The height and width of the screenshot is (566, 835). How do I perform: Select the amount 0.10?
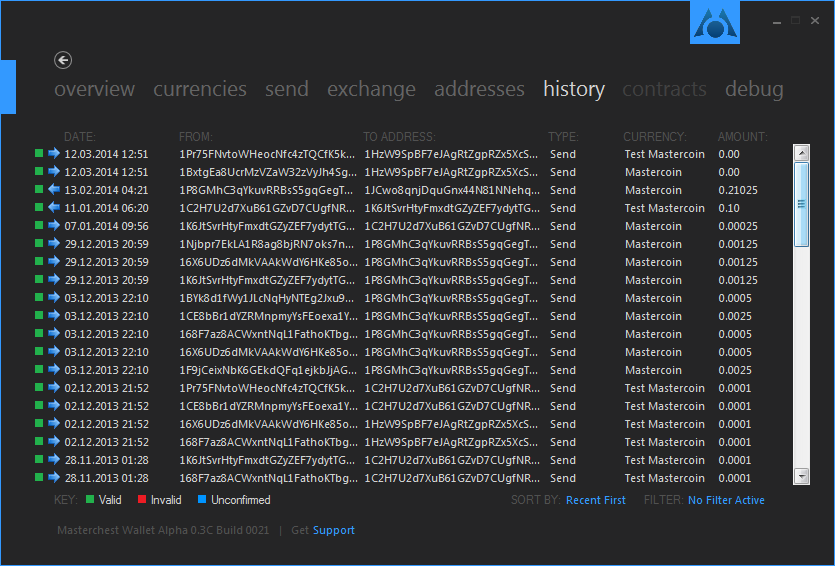(728, 208)
